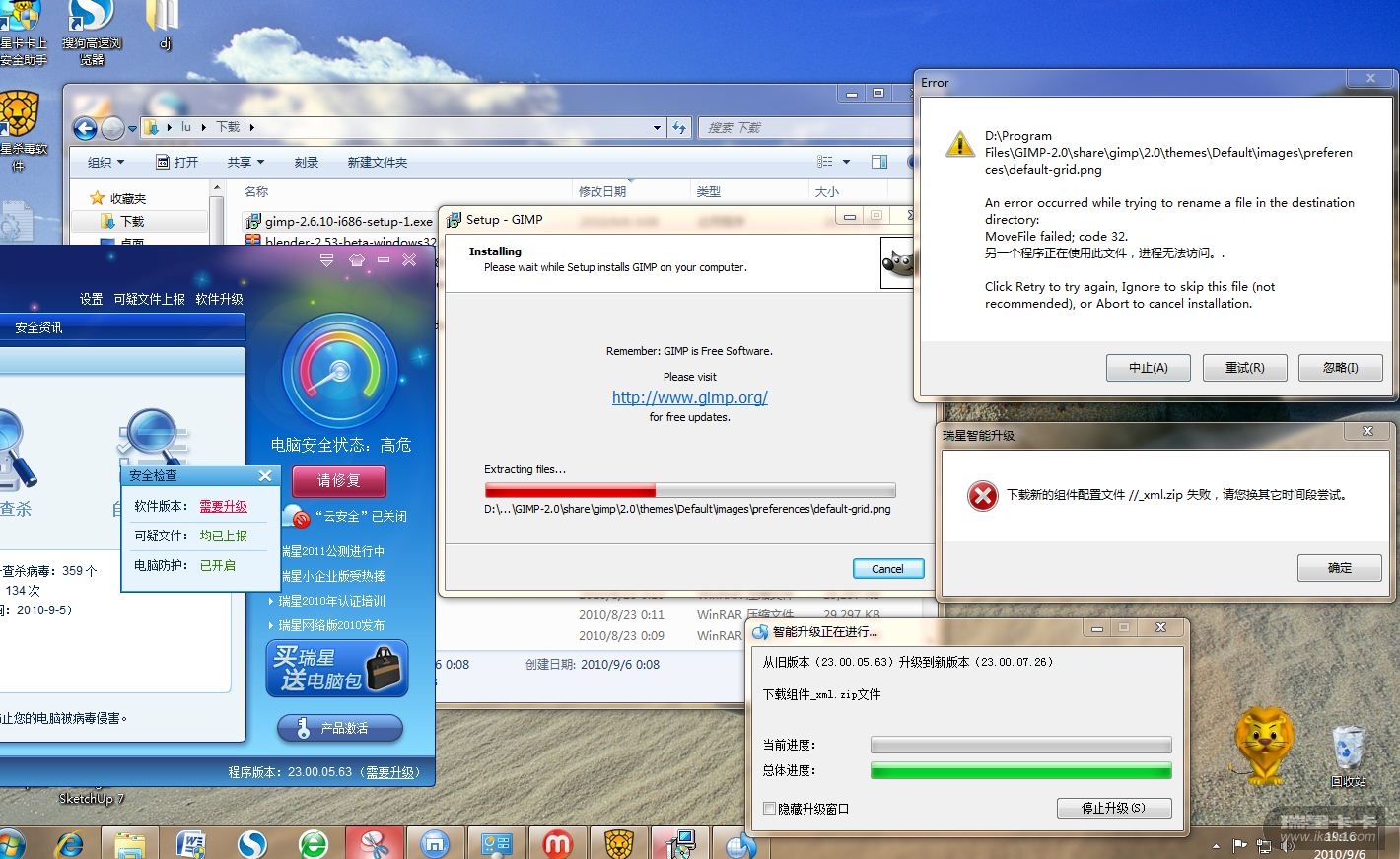Click the 总体进度 green progress bar
Screen dimensions: 1400x859
[x=1021, y=770]
